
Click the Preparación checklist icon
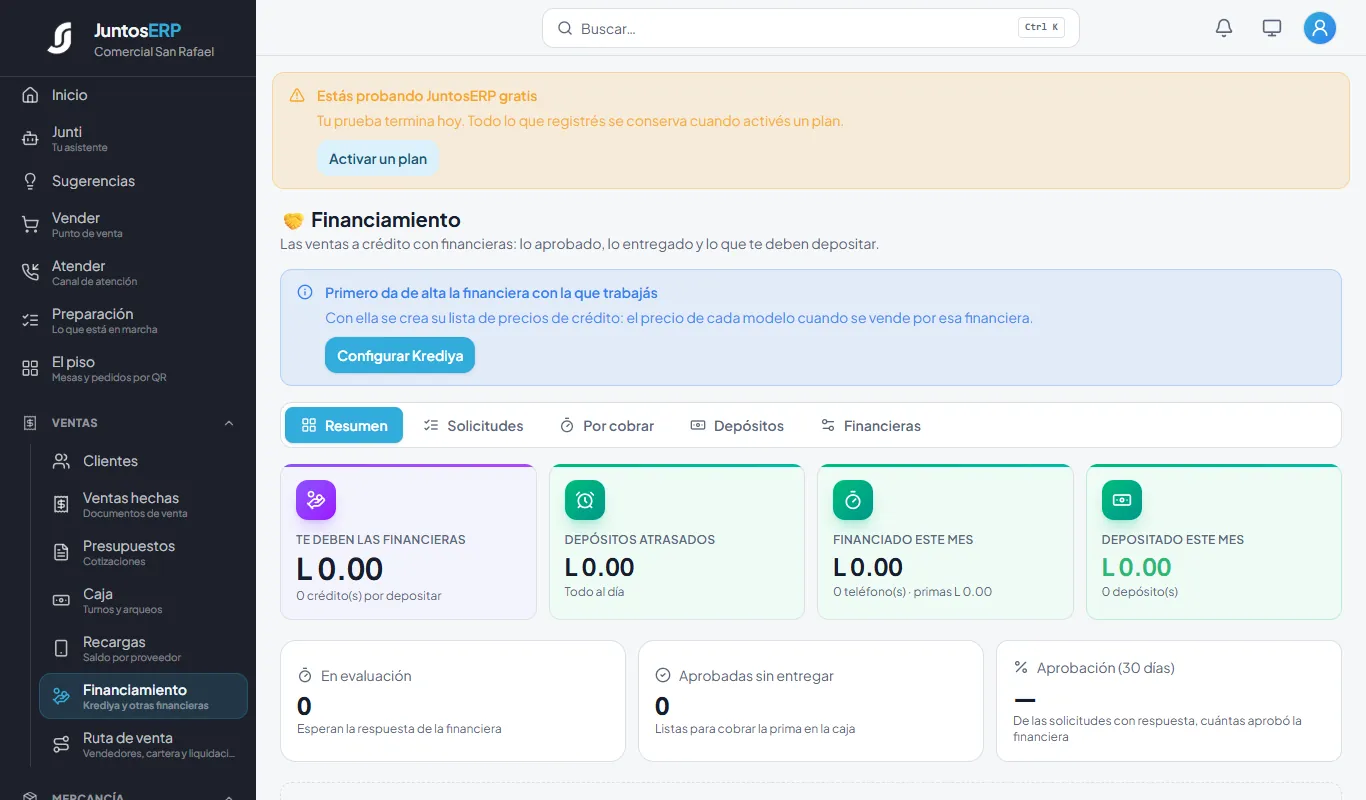pyautogui.click(x=30, y=321)
